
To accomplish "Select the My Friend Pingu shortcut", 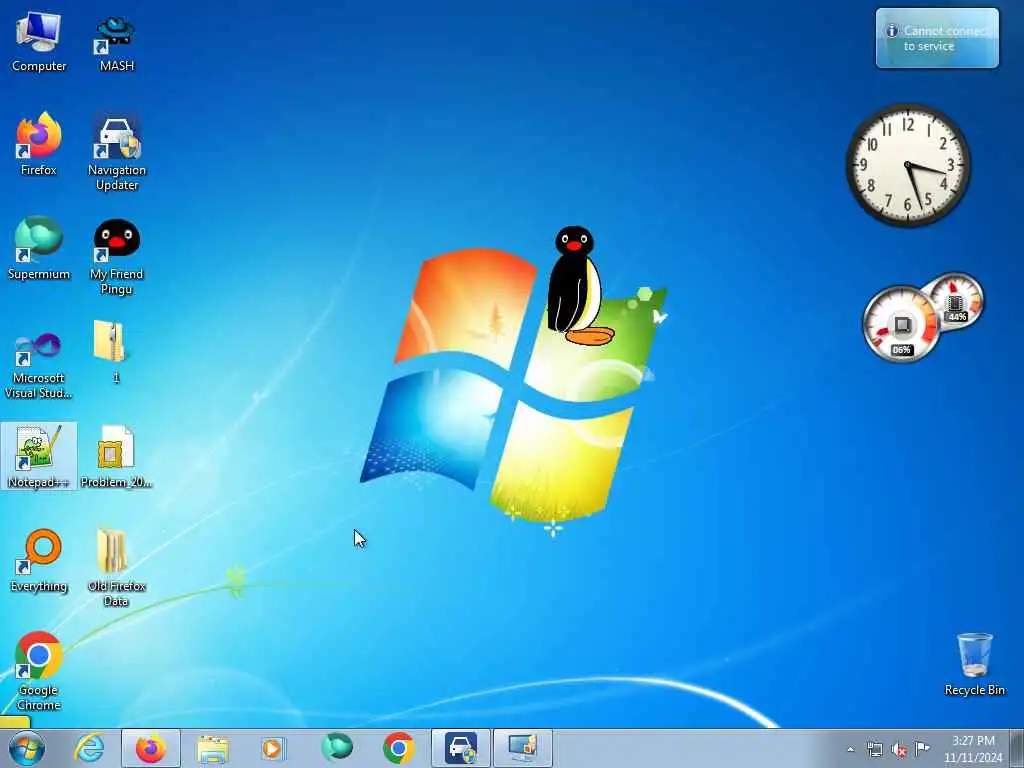I will pyautogui.click(x=116, y=257).
